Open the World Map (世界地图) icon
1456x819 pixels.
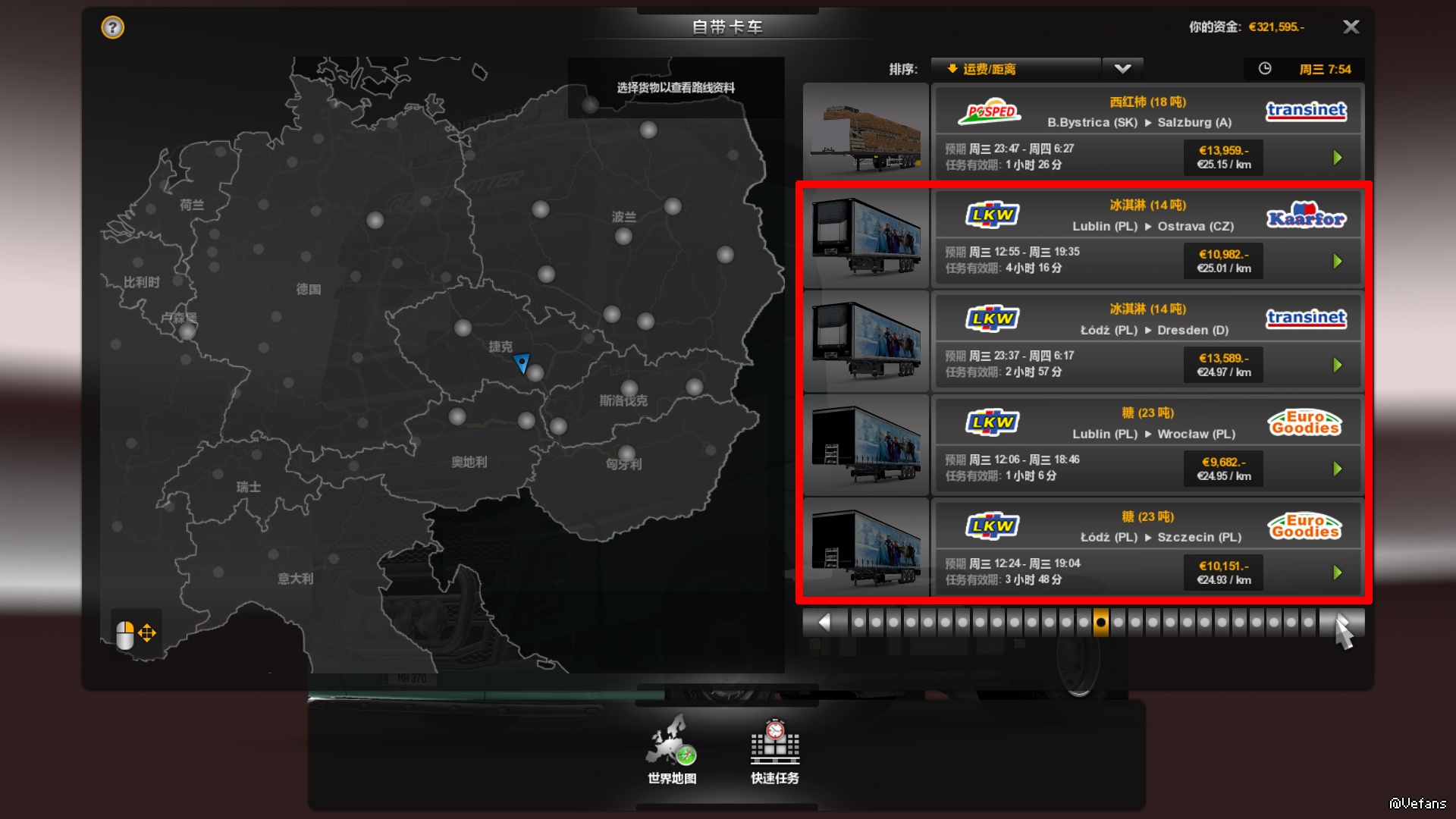[672, 749]
